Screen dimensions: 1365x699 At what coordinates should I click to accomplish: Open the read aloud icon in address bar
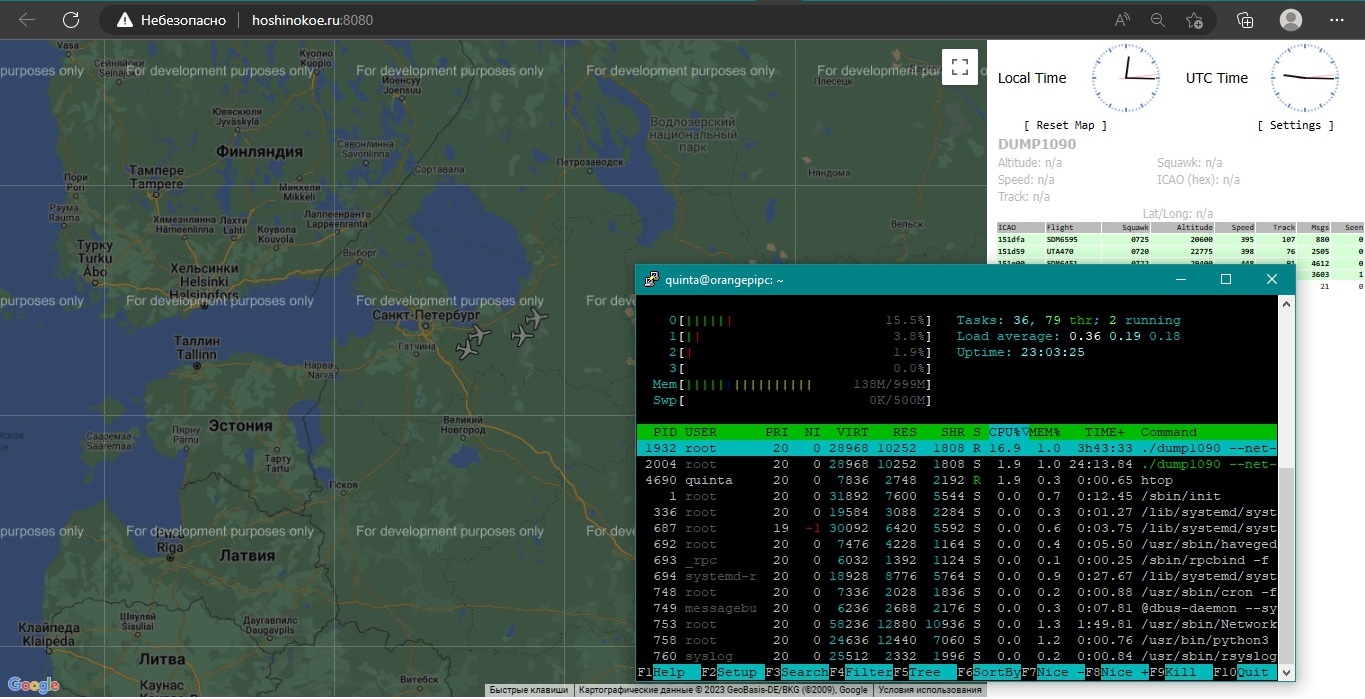pos(1122,20)
